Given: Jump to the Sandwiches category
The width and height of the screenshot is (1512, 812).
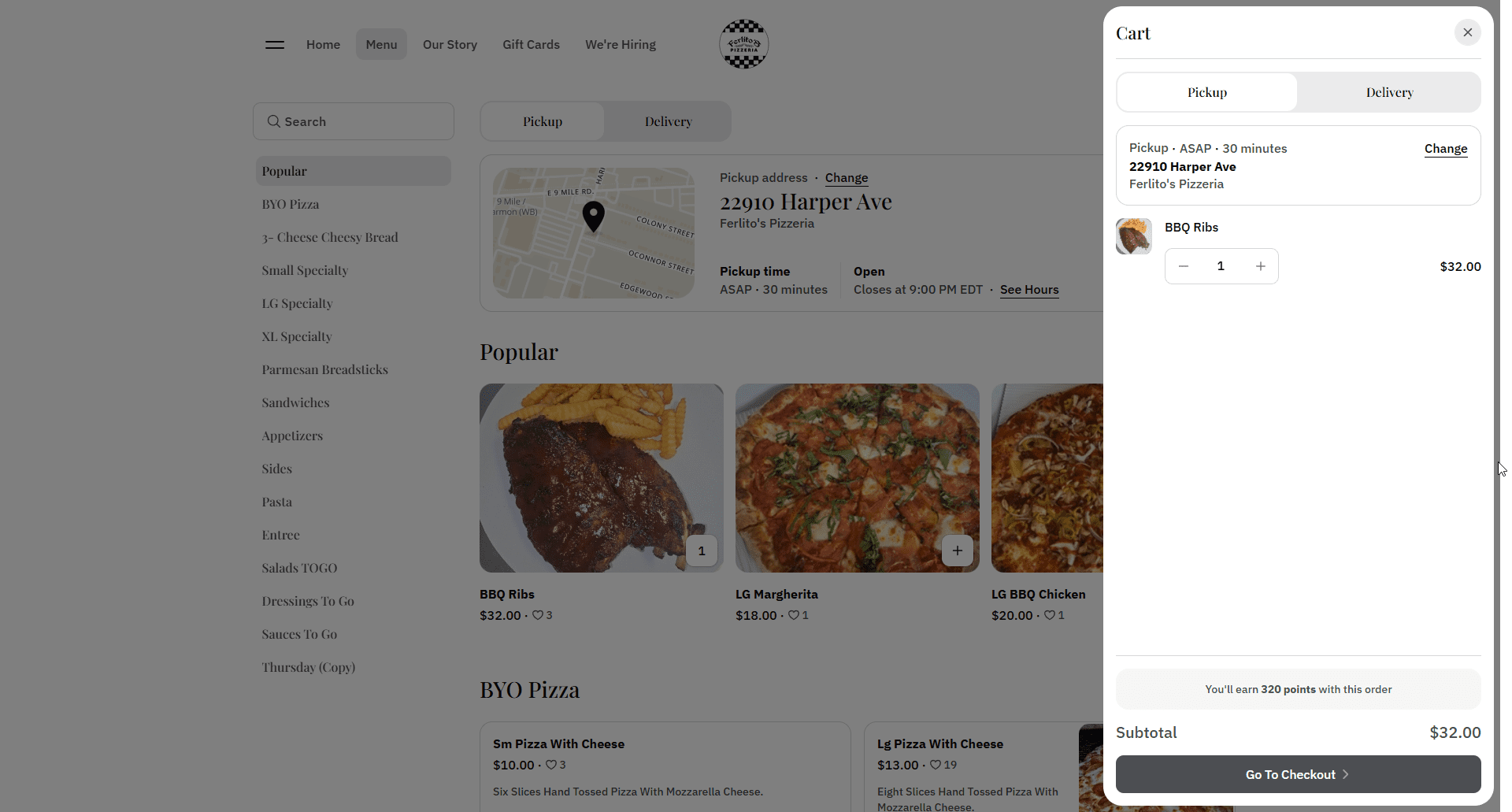Looking at the screenshot, I should click(295, 402).
